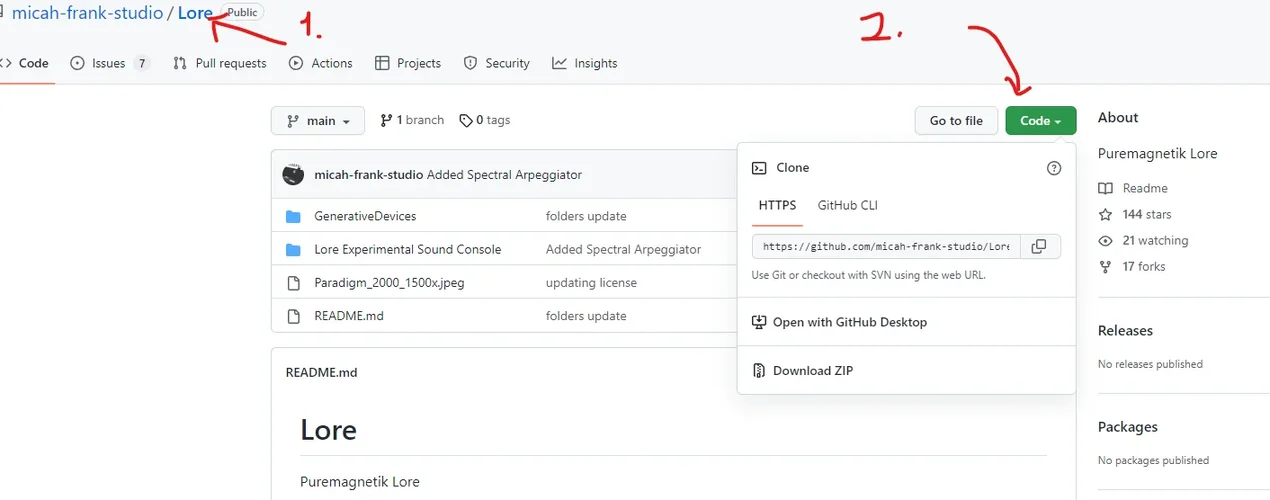Click the Readme link in About
Screen dimensions: 1270x500
pos(1133,188)
